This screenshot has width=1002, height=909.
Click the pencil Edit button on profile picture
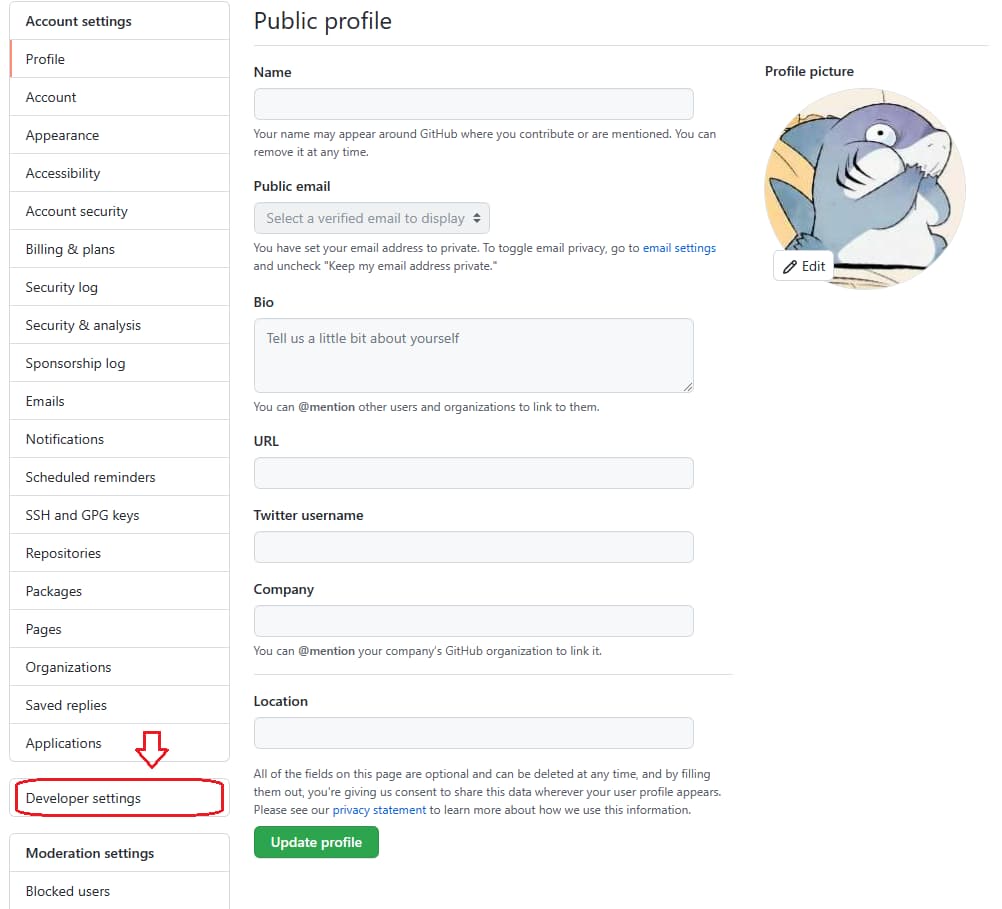click(x=804, y=266)
